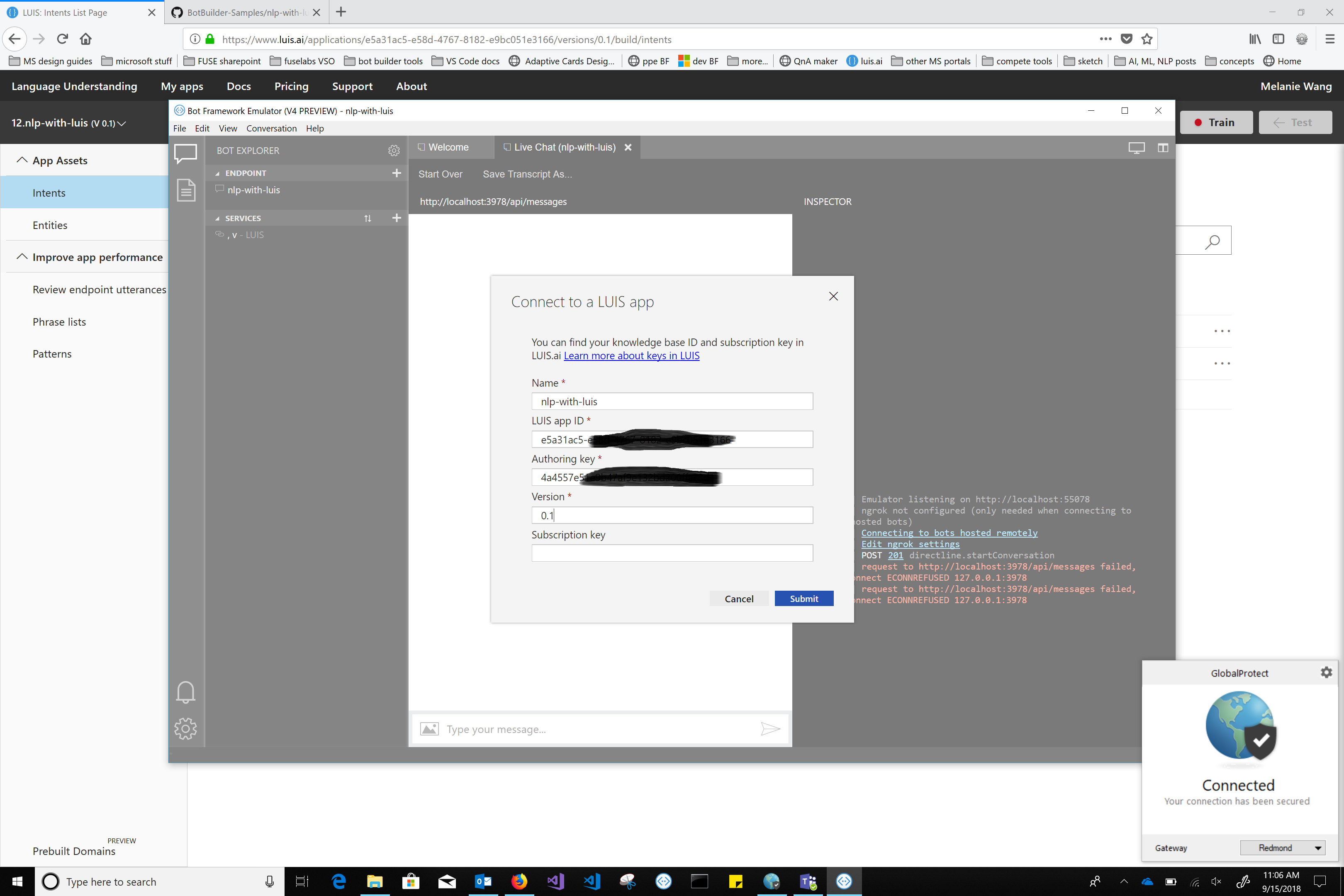Open the Conversation menu

pyautogui.click(x=271, y=128)
